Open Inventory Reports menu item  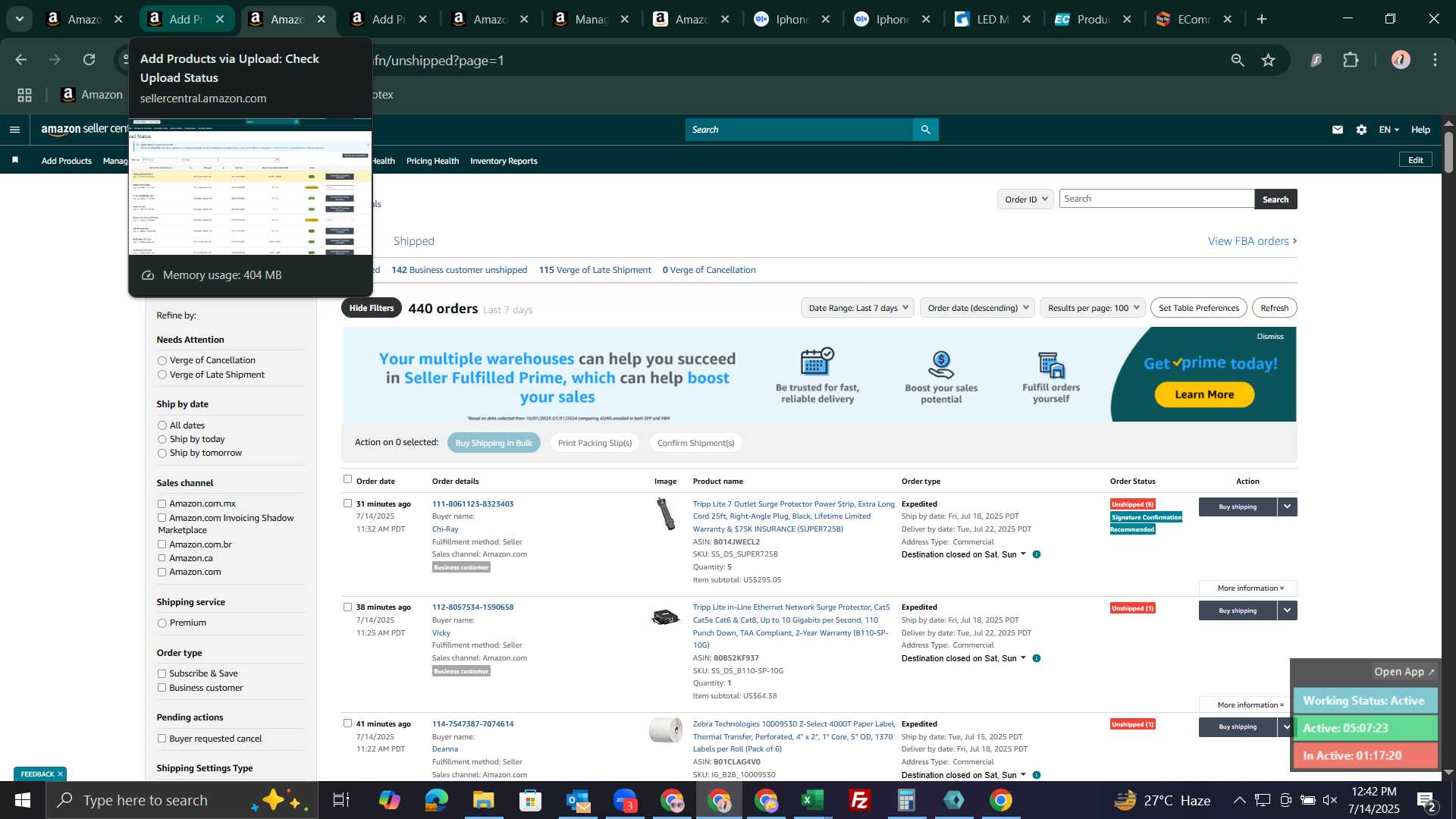tap(504, 161)
